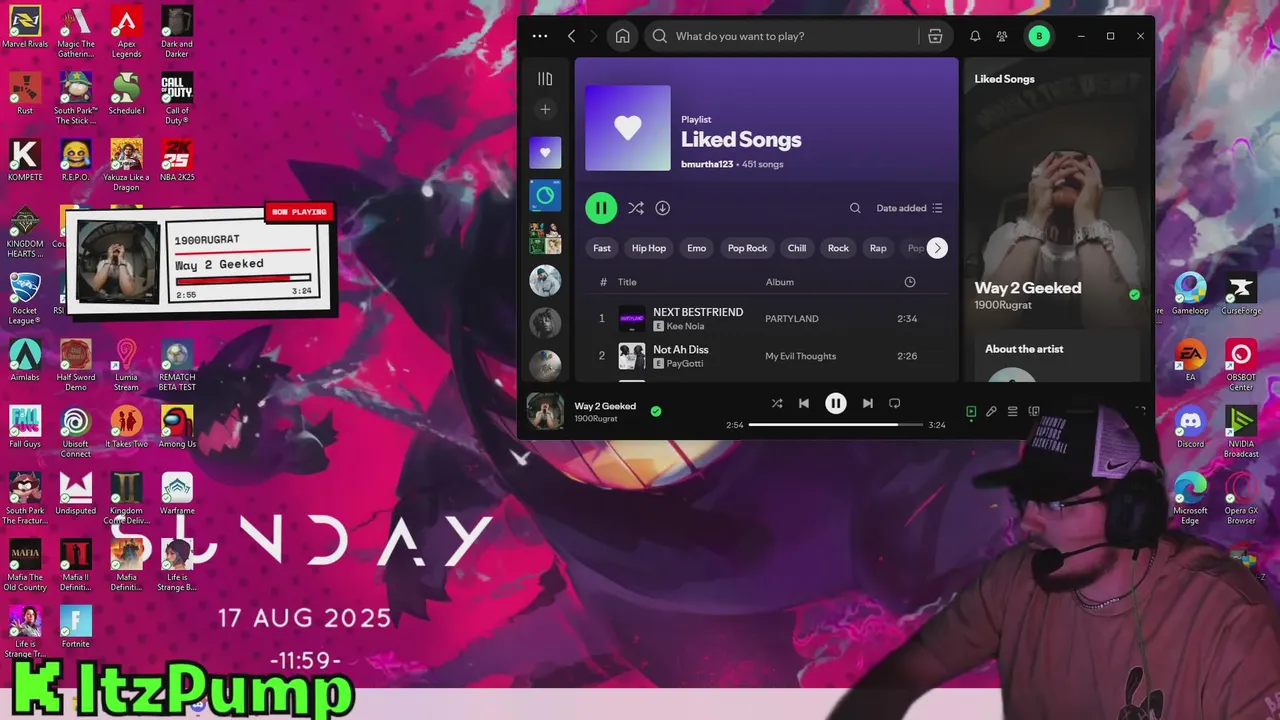Select the Liked Songs heart in the sidebar

[545, 153]
